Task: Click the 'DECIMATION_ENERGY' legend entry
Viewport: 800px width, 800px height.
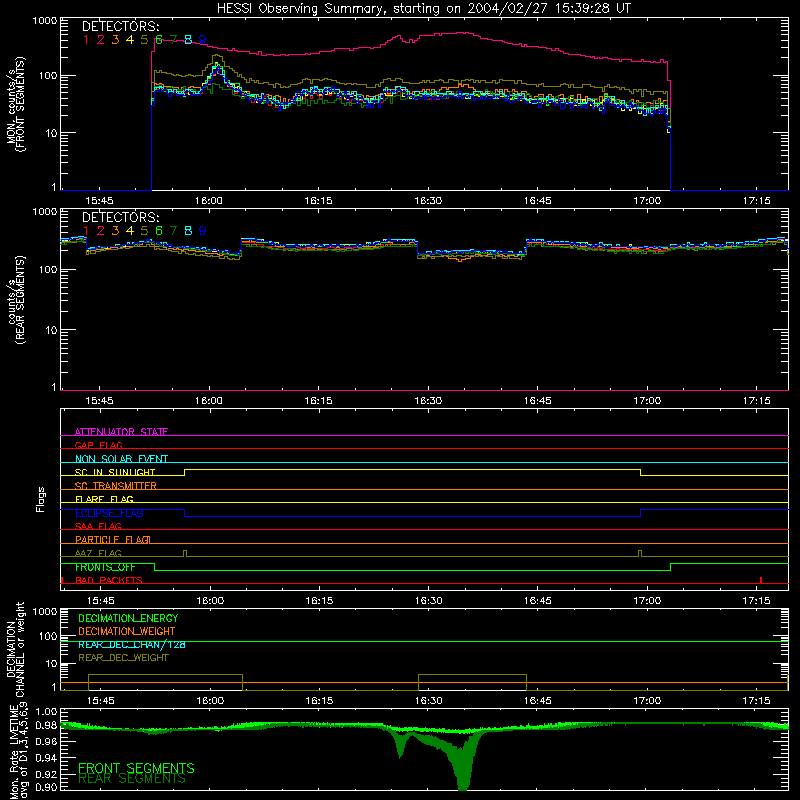Action: (x=128, y=618)
